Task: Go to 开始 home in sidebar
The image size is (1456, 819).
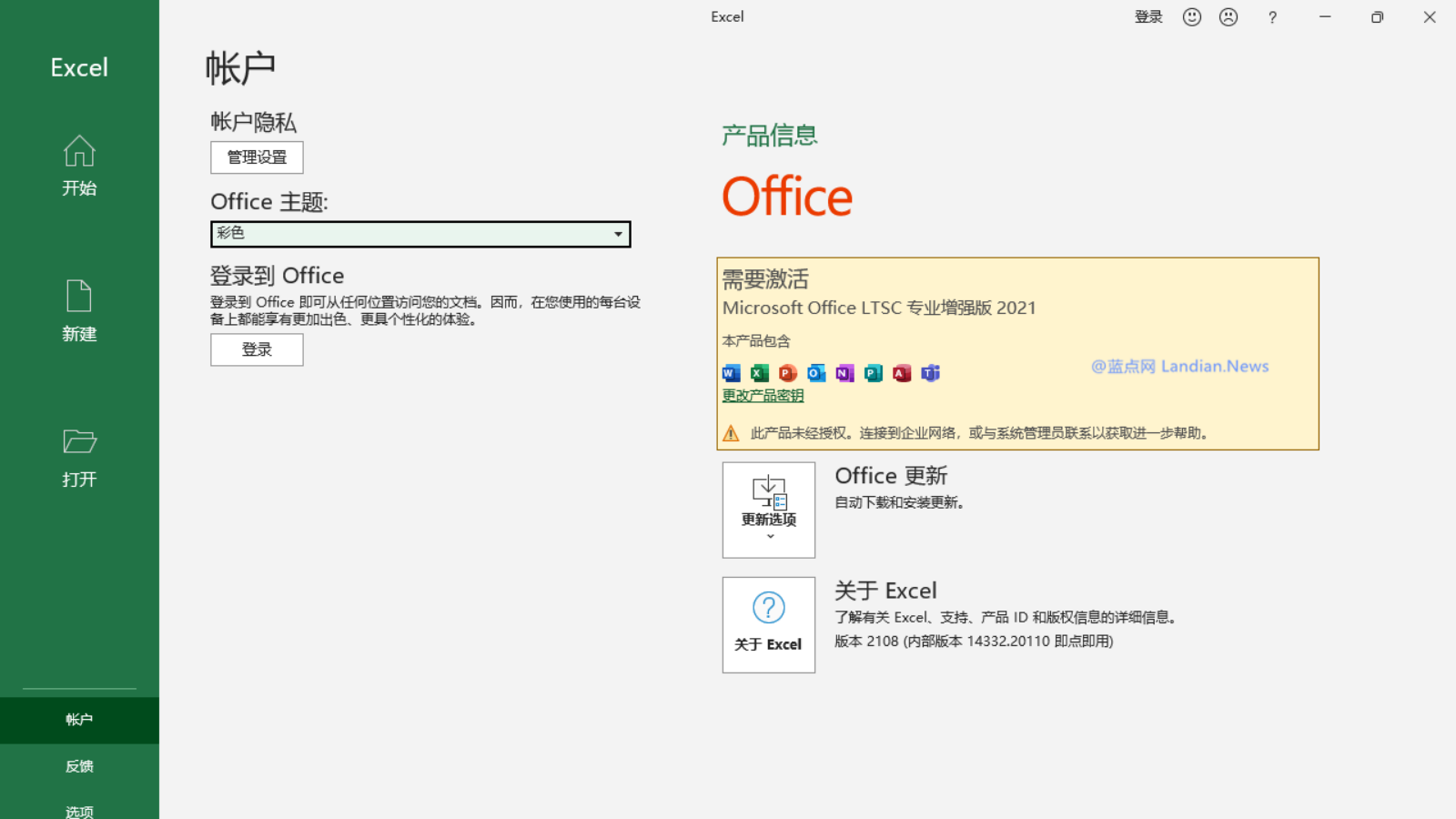Action: [x=79, y=166]
